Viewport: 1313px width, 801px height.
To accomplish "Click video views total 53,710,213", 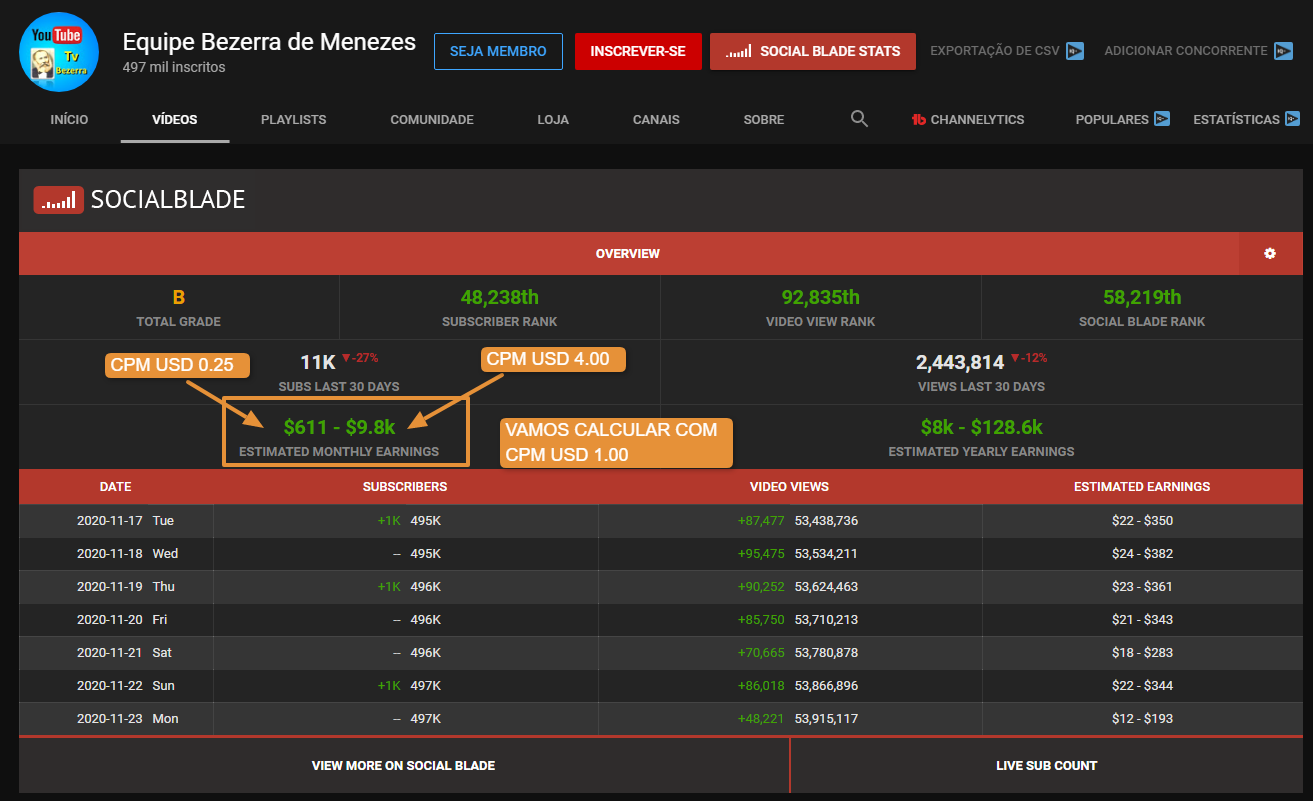I will pos(826,619).
